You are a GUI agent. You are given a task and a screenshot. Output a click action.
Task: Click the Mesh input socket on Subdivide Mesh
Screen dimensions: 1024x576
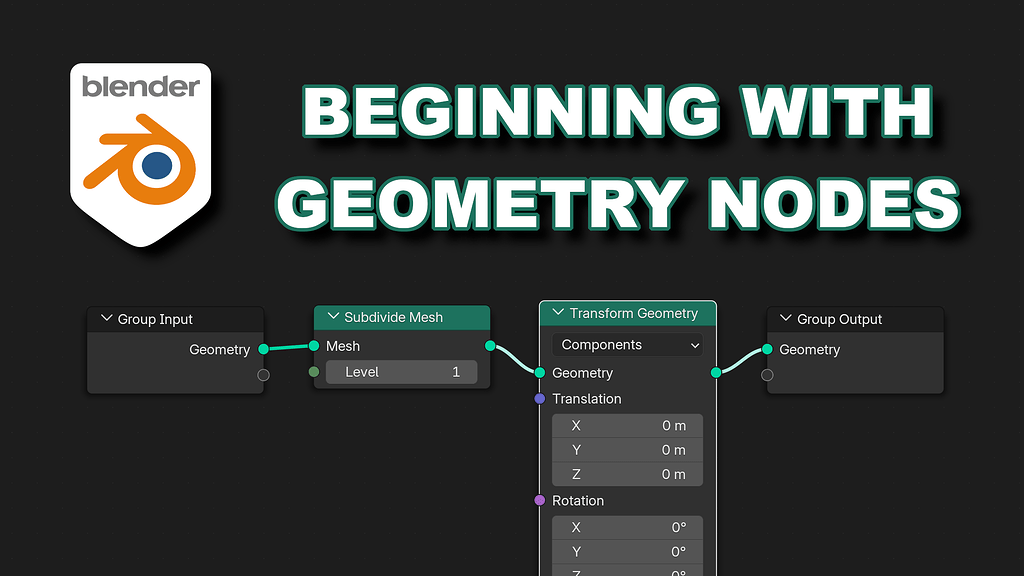point(313,345)
